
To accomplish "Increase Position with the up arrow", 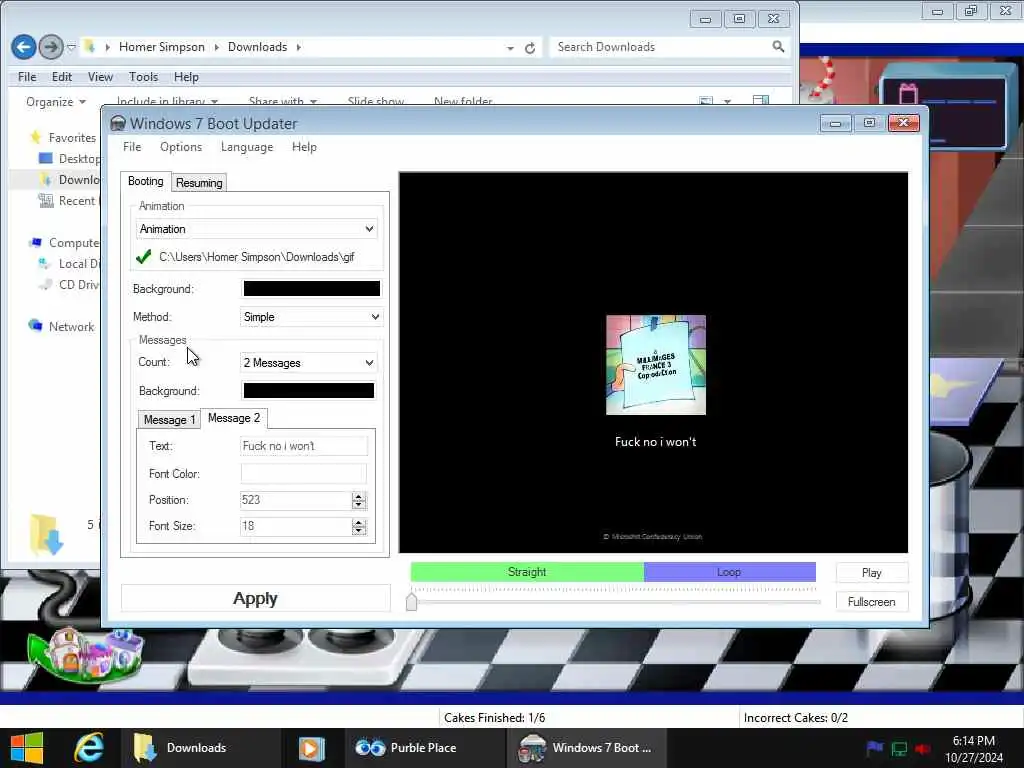I will pos(359,496).
